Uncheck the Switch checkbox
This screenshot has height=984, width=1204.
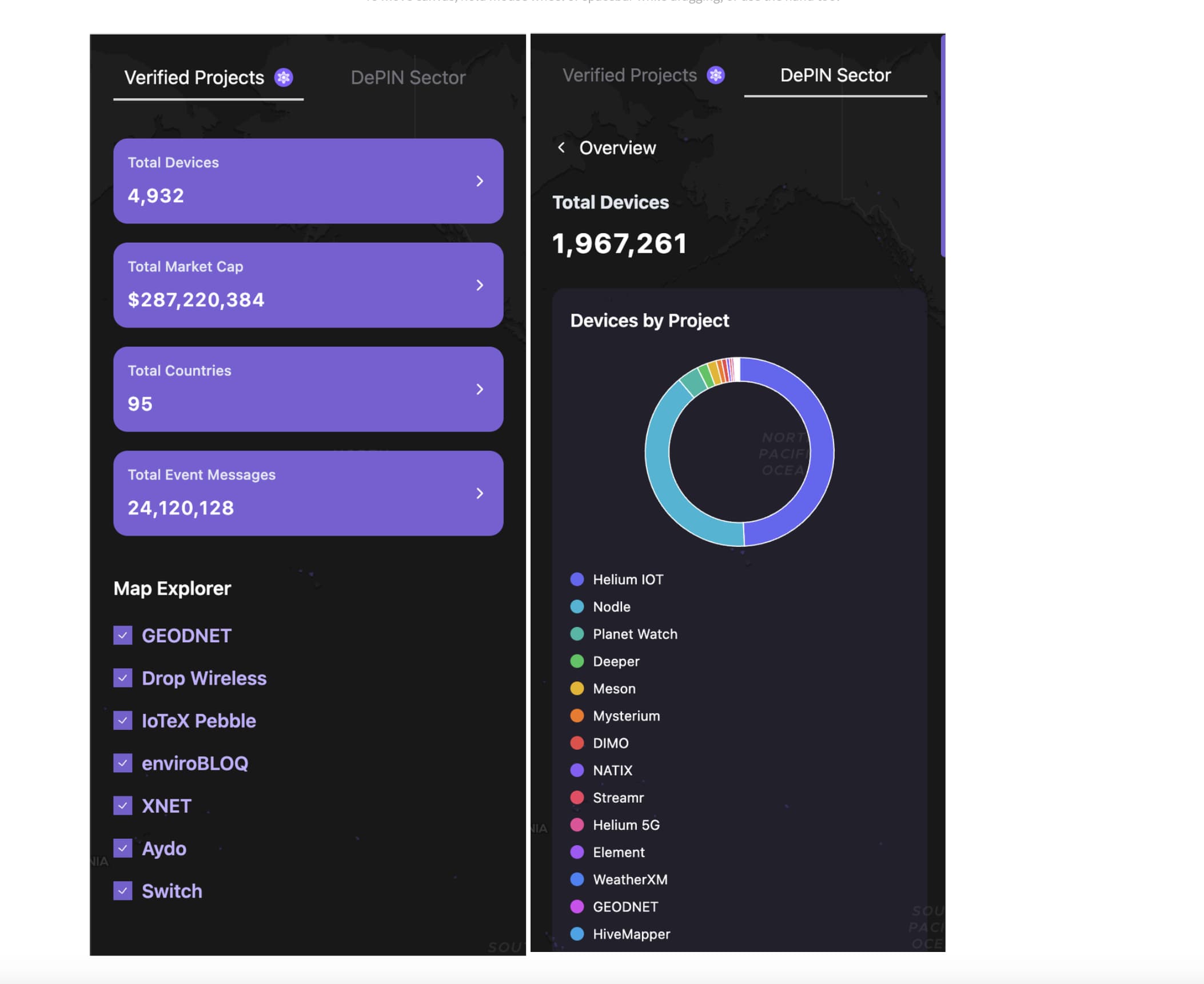tap(123, 891)
